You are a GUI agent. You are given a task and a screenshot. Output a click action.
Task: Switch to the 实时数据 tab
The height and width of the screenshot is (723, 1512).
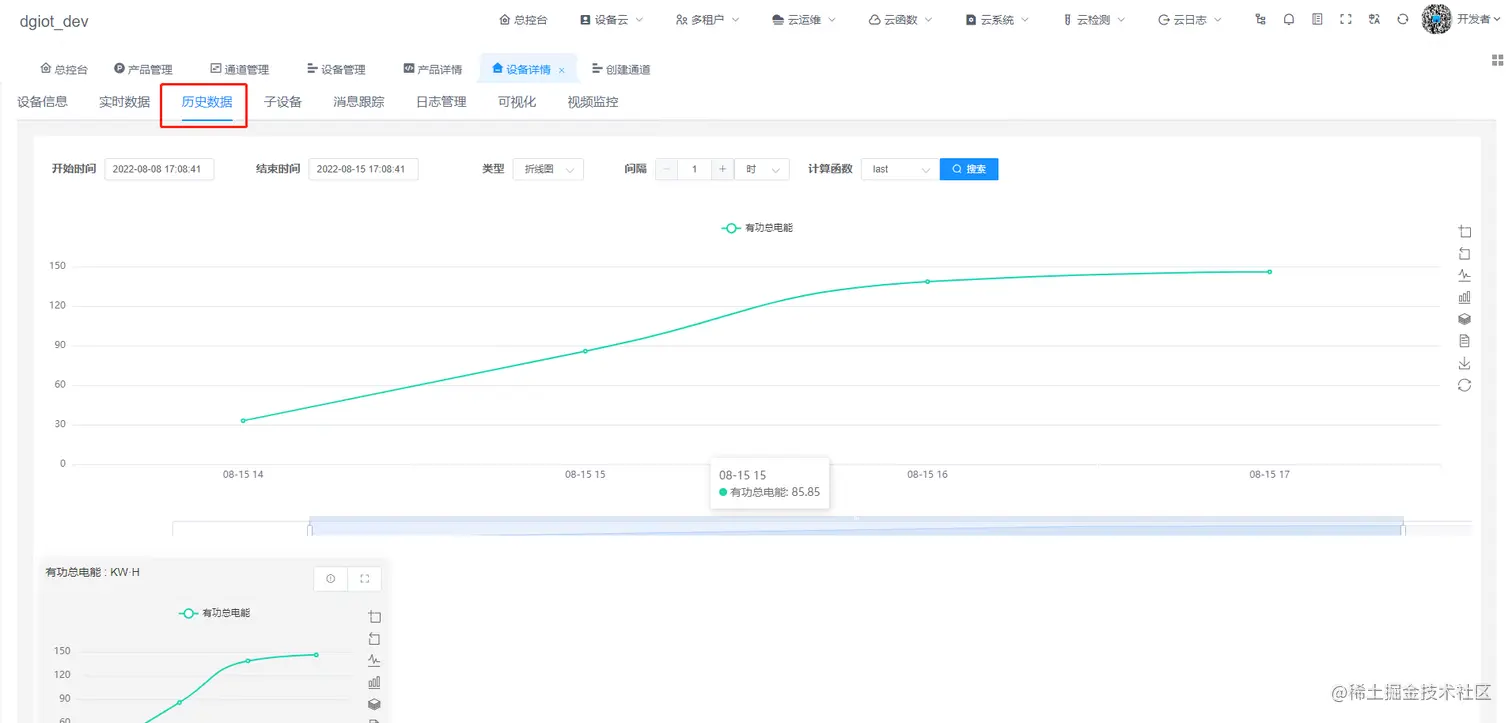point(124,101)
